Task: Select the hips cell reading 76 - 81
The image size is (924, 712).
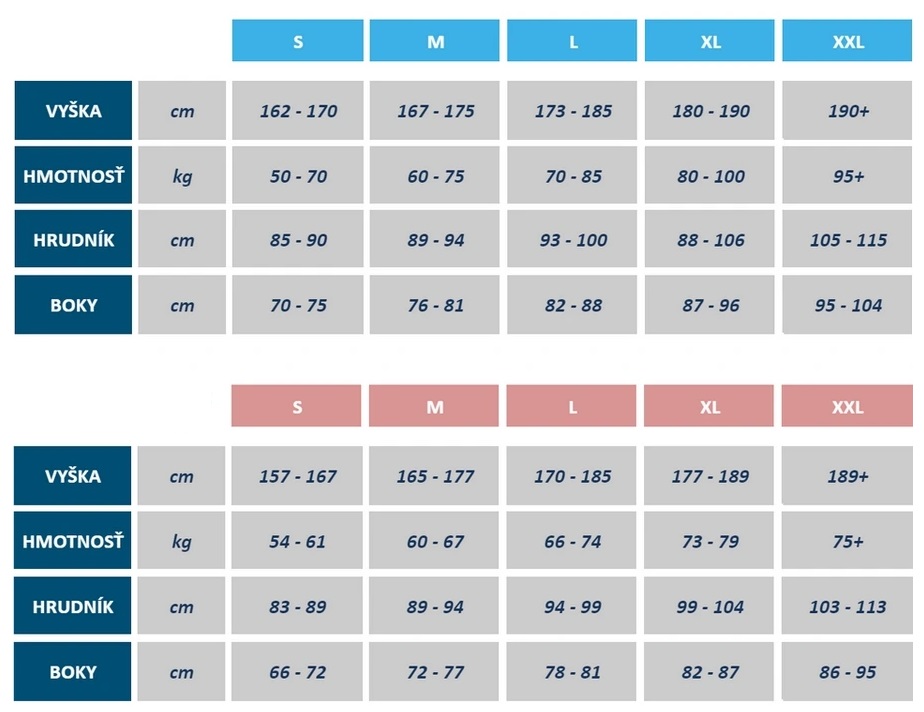Action: (435, 305)
